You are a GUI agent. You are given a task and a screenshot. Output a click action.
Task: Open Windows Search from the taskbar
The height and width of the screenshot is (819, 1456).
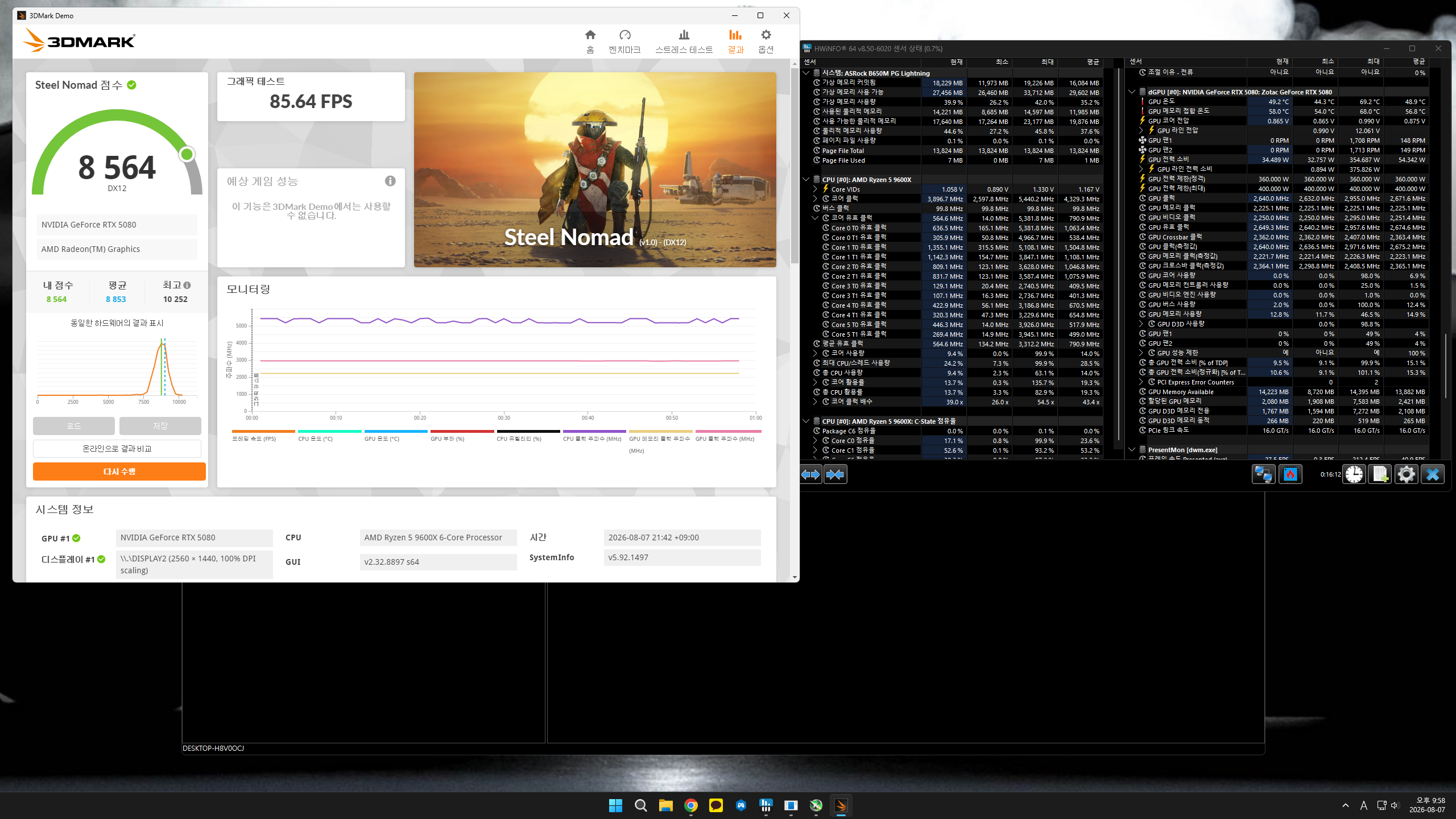(640, 805)
